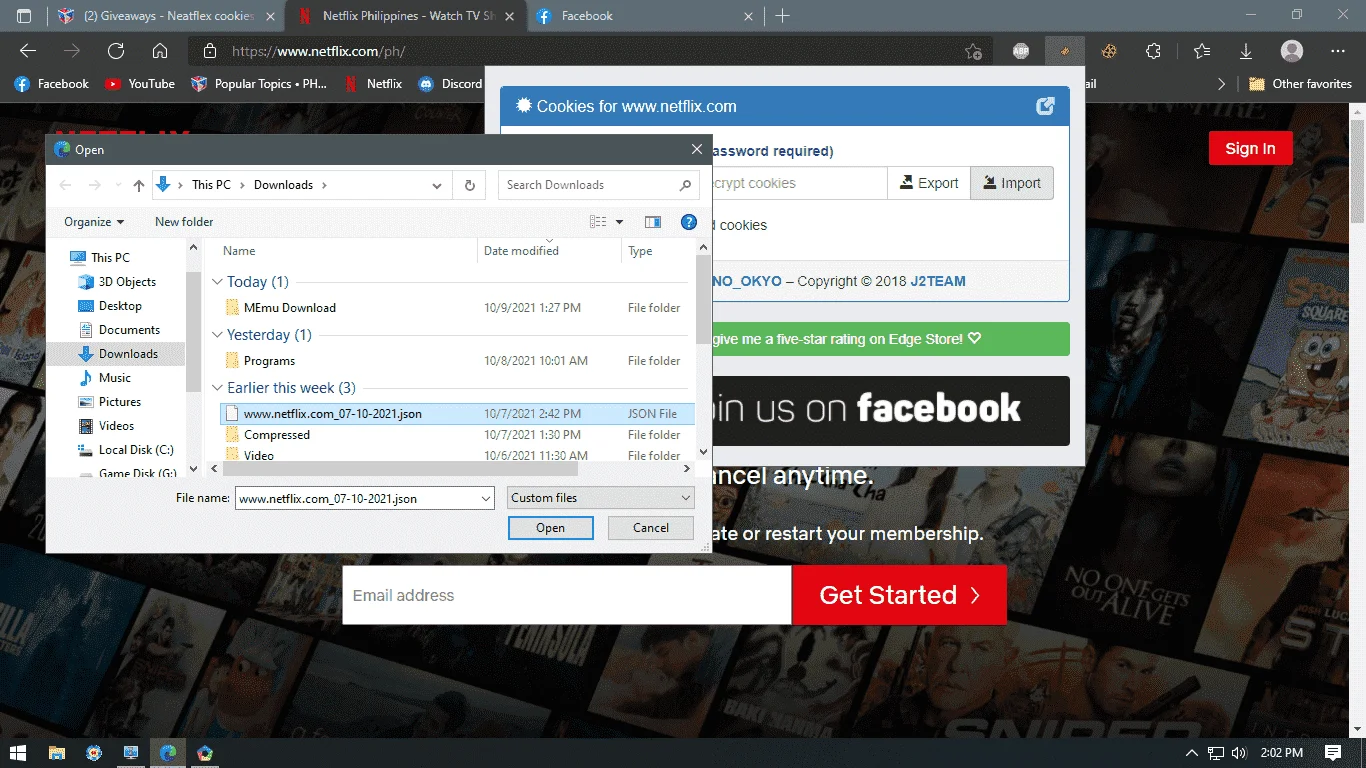This screenshot has width=1366, height=768.
Task: Open the Discord bookmark
Action: click(x=451, y=84)
